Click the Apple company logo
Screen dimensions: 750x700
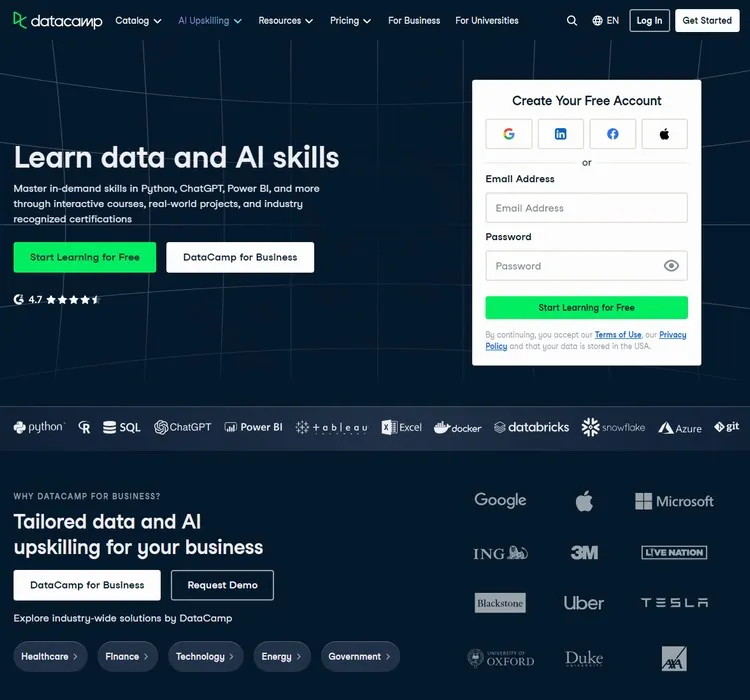click(584, 501)
